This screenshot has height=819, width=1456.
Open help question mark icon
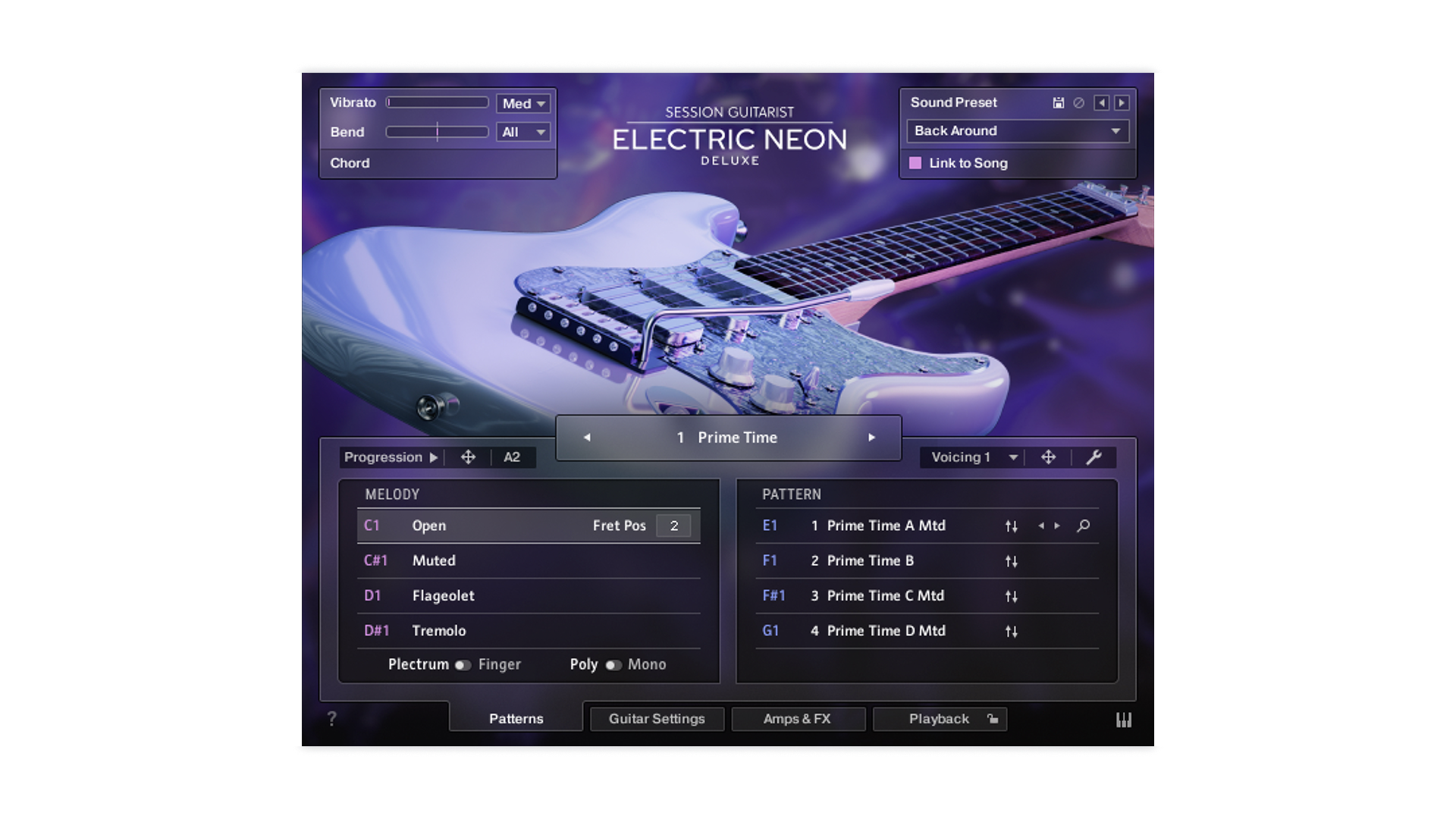tap(331, 718)
